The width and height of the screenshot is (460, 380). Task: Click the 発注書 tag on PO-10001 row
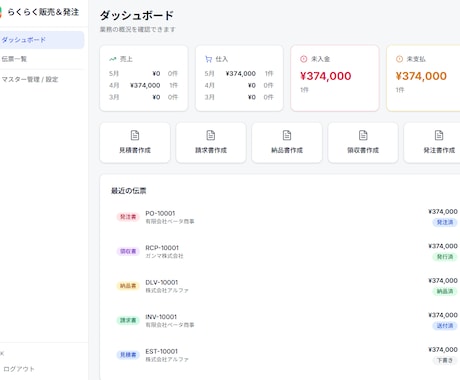pyautogui.click(x=128, y=217)
